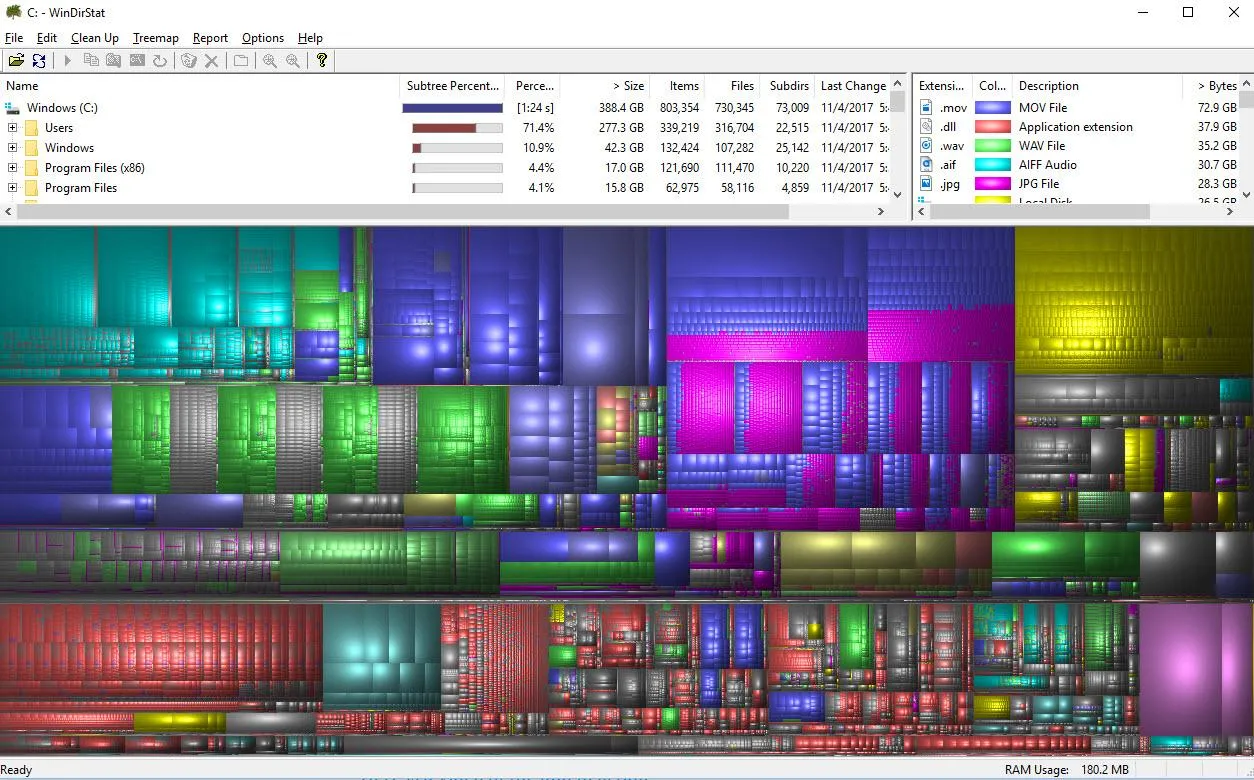Click the extension list horizontal scrollbar
This screenshot has height=780, width=1254.
pos(1040,212)
